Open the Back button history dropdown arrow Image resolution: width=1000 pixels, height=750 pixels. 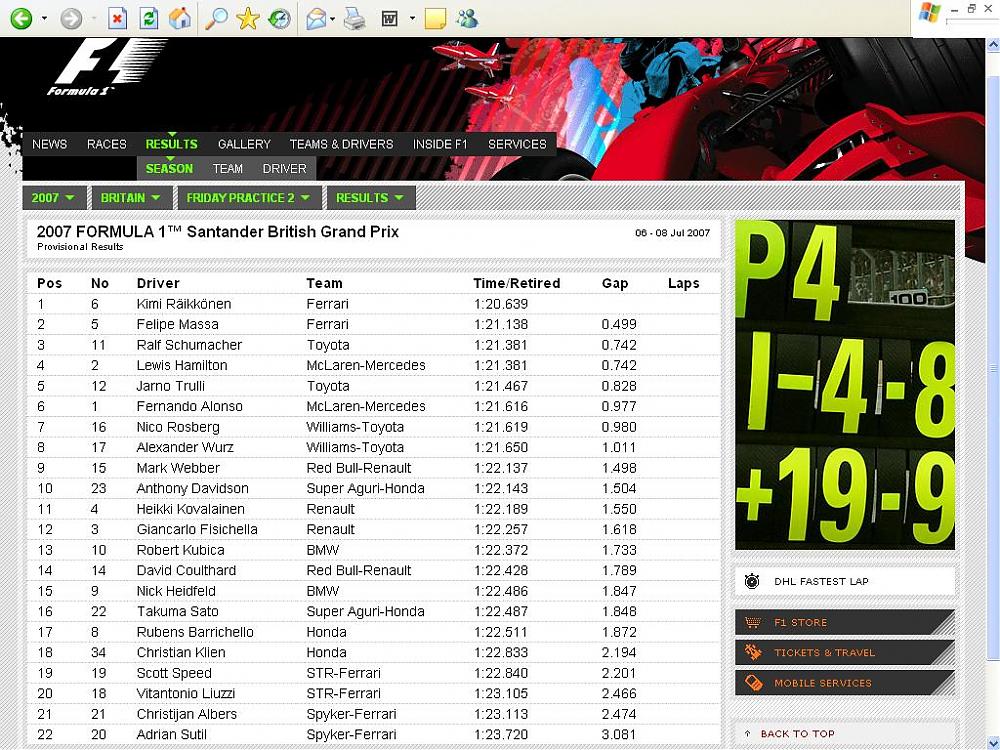[x=44, y=18]
